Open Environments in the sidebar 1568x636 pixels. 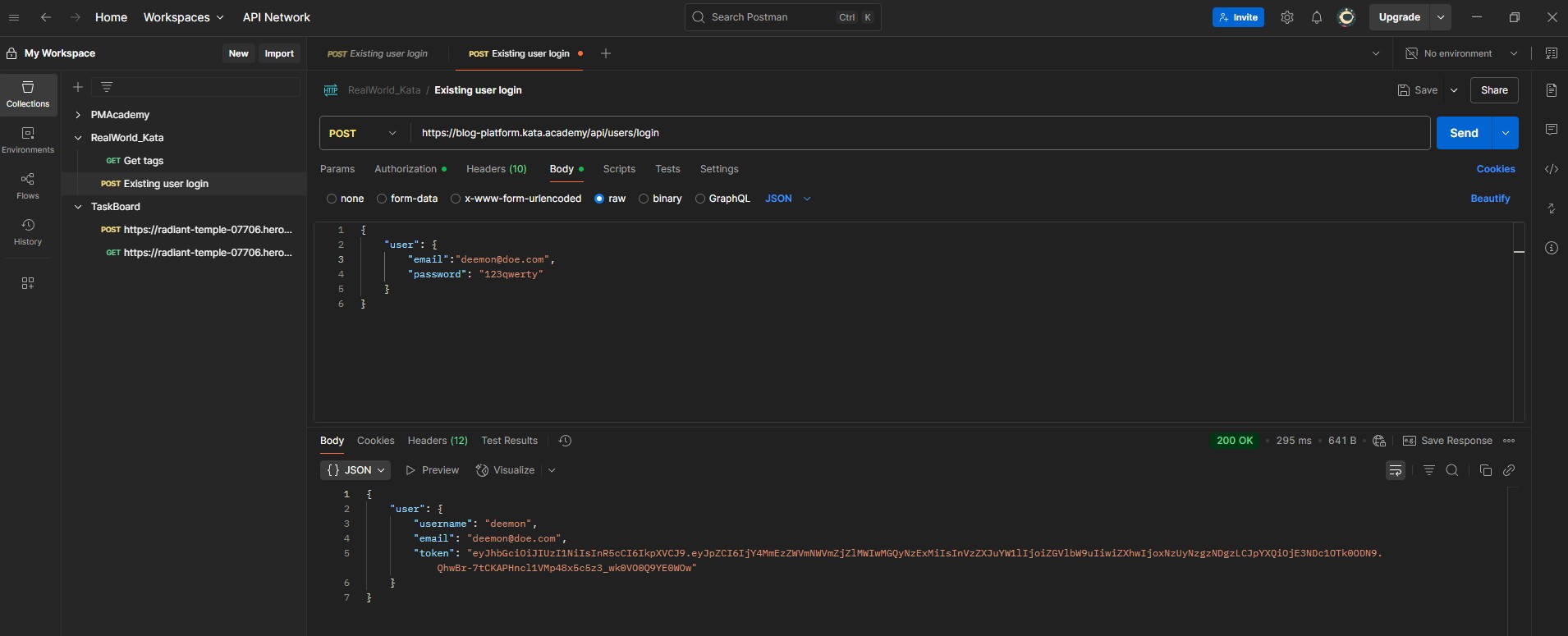(x=28, y=140)
